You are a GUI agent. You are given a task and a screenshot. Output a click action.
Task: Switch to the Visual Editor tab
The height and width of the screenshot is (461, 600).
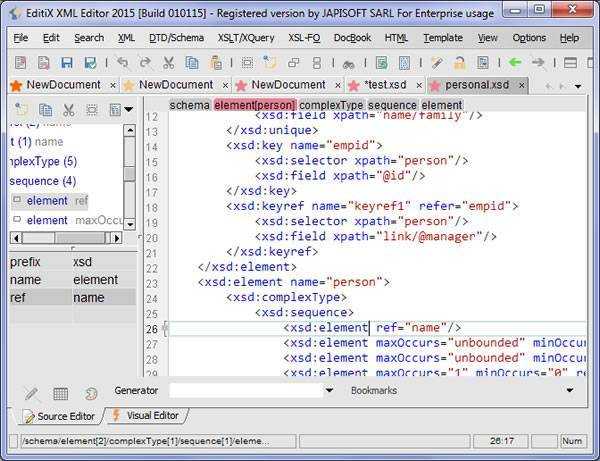point(147,415)
